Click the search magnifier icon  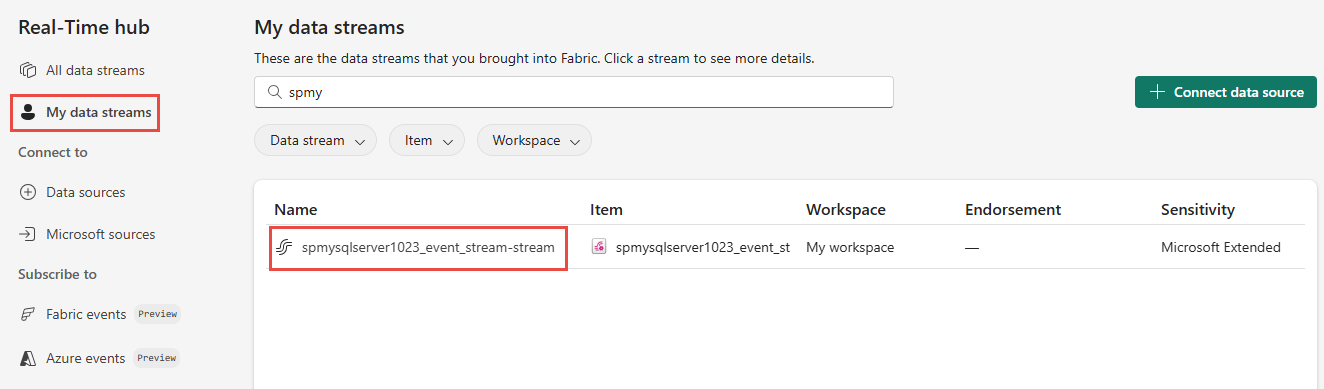click(274, 92)
